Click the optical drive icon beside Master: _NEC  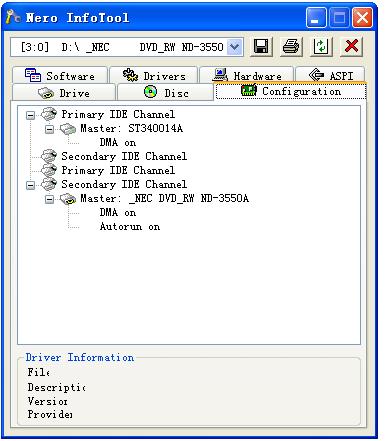pos(68,199)
